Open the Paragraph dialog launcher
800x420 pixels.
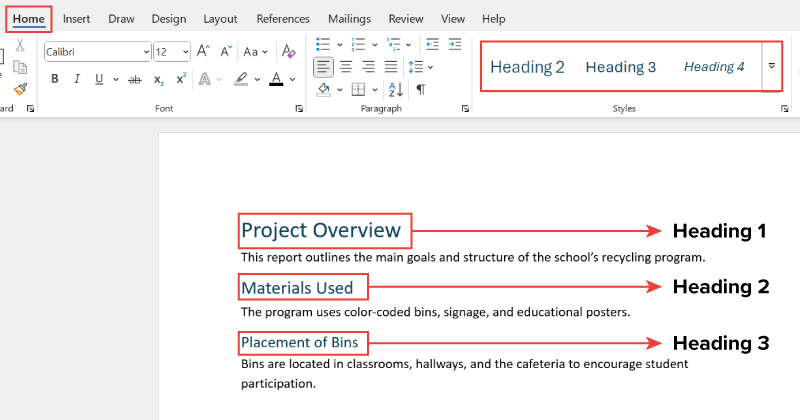click(465, 108)
